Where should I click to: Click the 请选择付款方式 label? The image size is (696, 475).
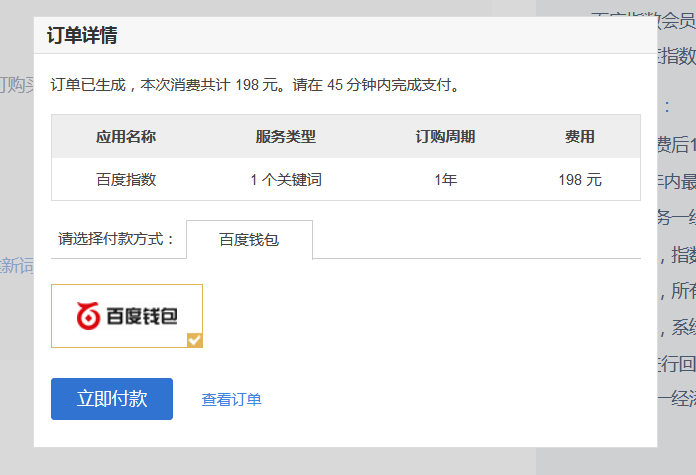[116, 239]
